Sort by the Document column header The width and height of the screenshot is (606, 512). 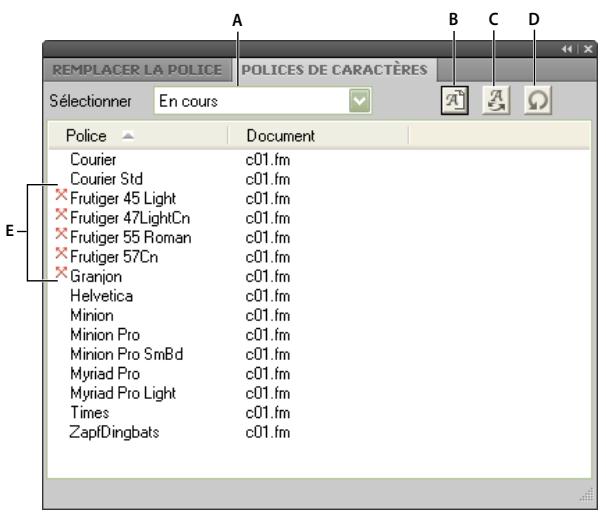click(x=318, y=136)
